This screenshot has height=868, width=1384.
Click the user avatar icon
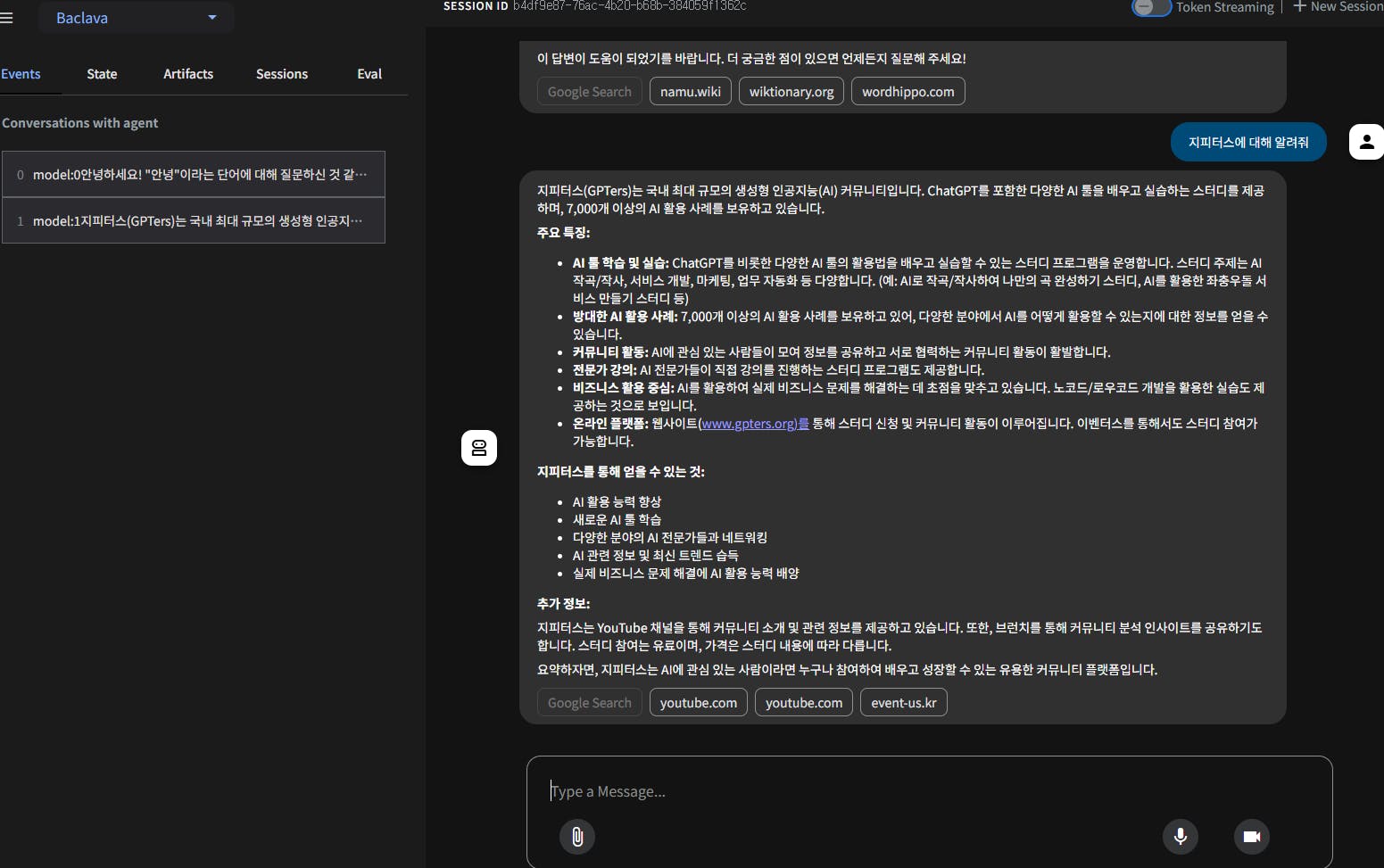click(x=1366, y=142)
